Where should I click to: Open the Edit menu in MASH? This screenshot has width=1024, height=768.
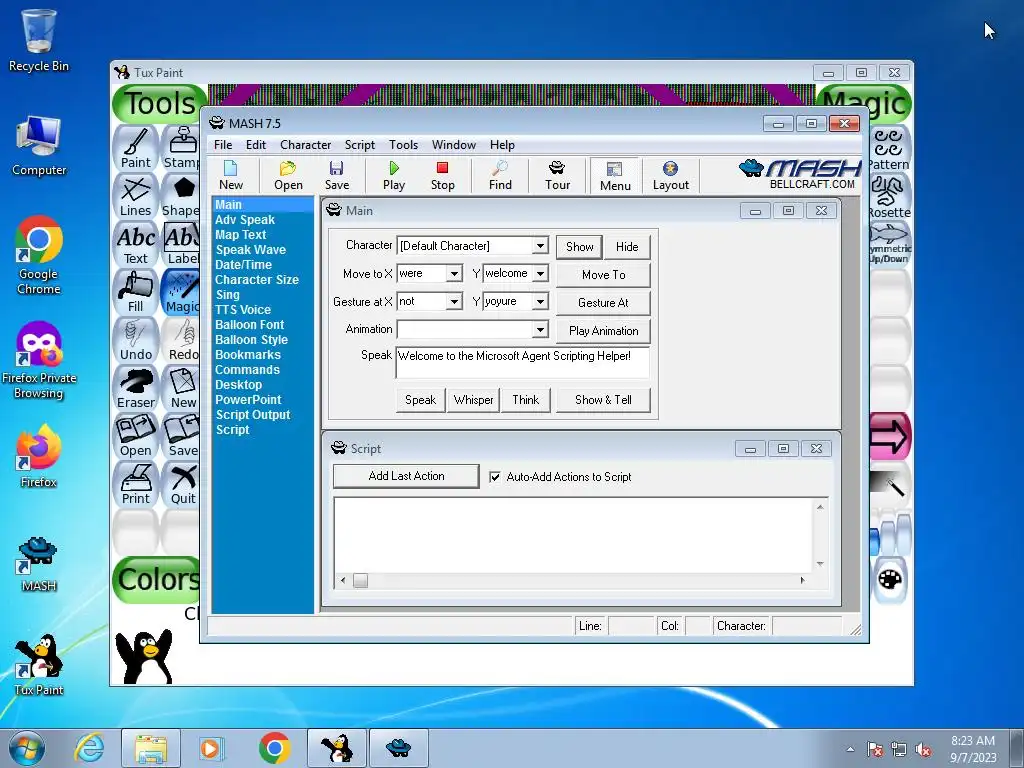point(256,145)
